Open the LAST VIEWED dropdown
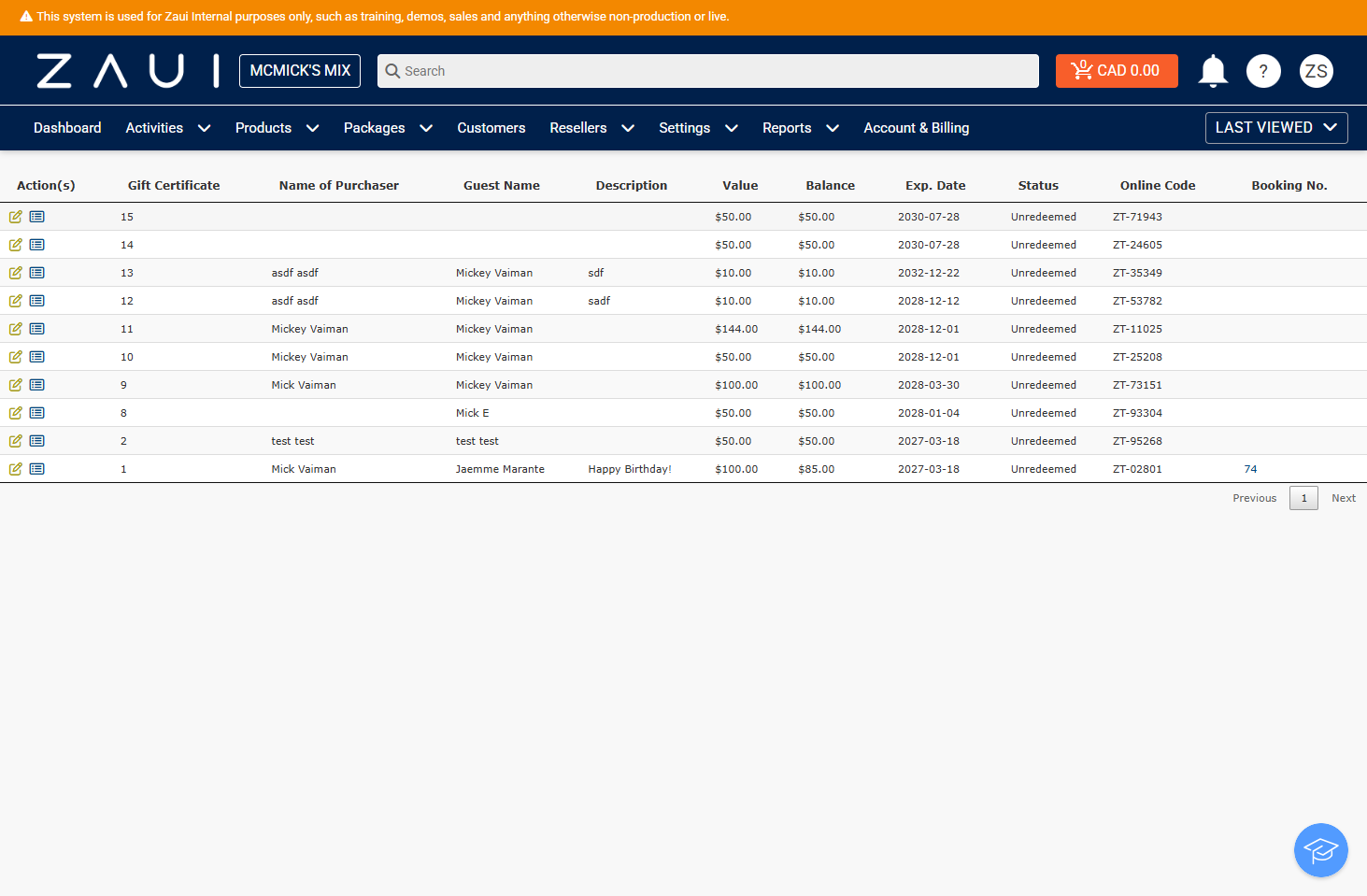The width and height of the screenshot is (1367, 896). pos(1276,128)
